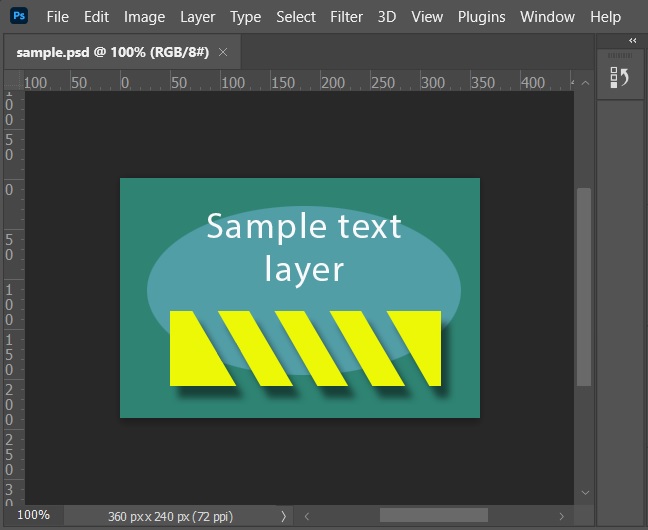Viewport: 648px width, 530px height.
Task: Click the vertical scrollbar down arrow
Action: coord(584,493)
